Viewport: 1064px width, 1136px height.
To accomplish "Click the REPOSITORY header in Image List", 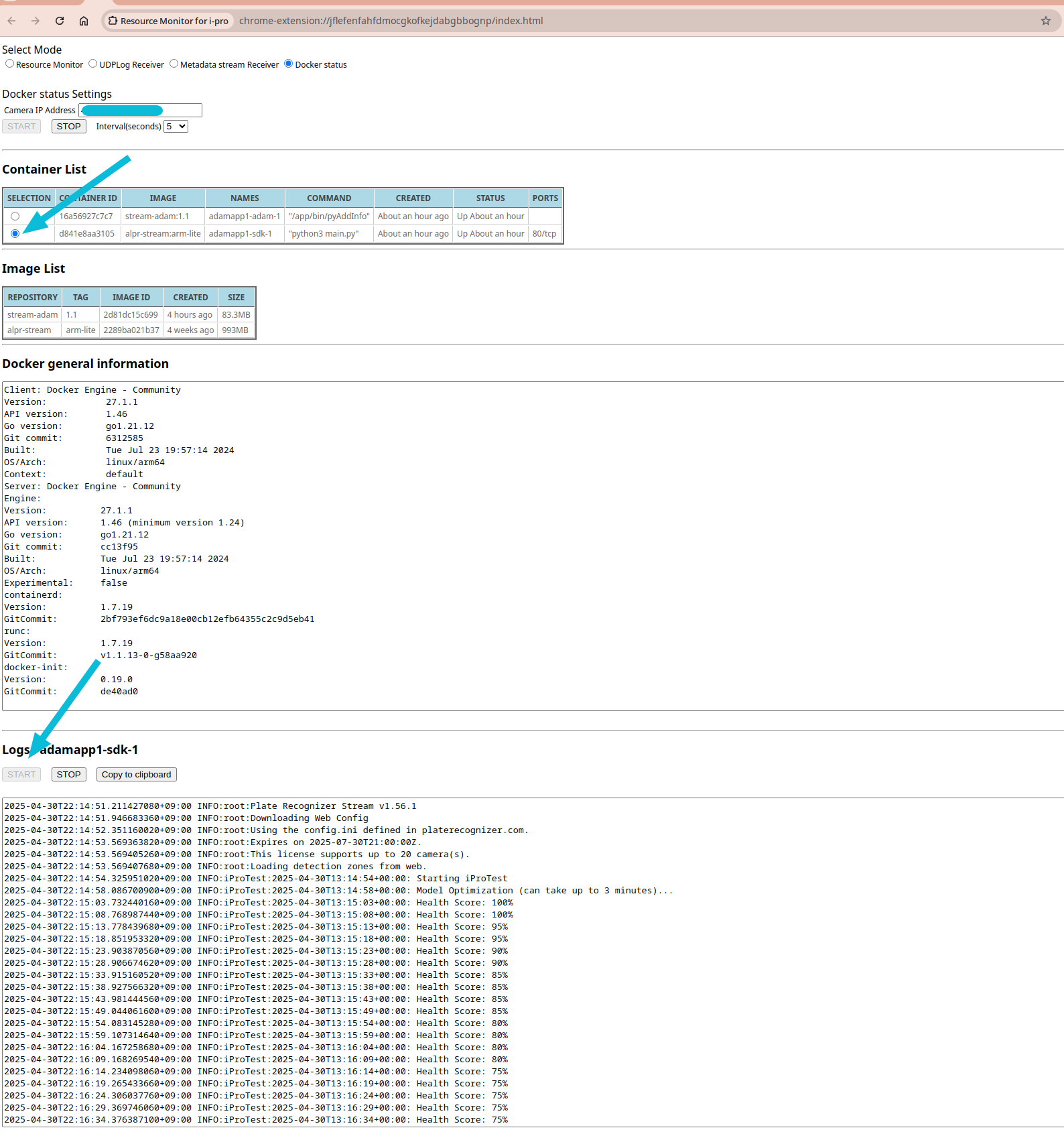I will click(x=32, y=298).
